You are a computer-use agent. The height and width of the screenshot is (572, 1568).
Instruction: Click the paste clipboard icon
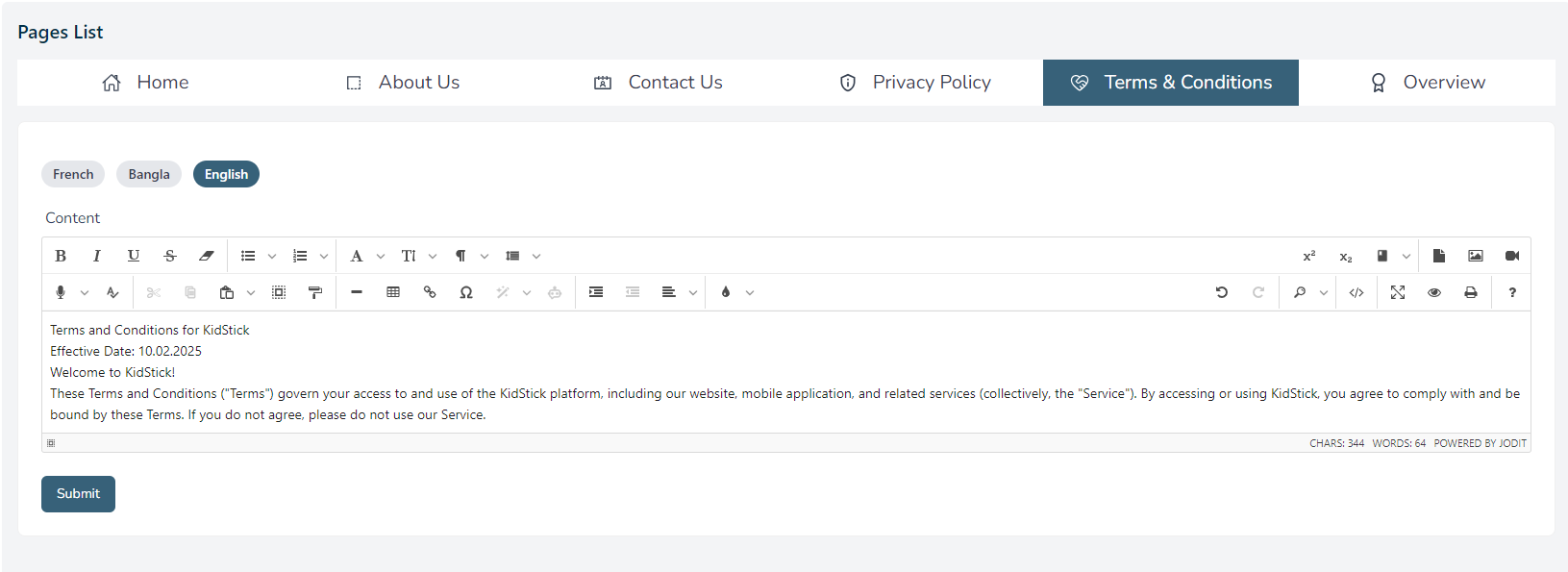(227, 292)
